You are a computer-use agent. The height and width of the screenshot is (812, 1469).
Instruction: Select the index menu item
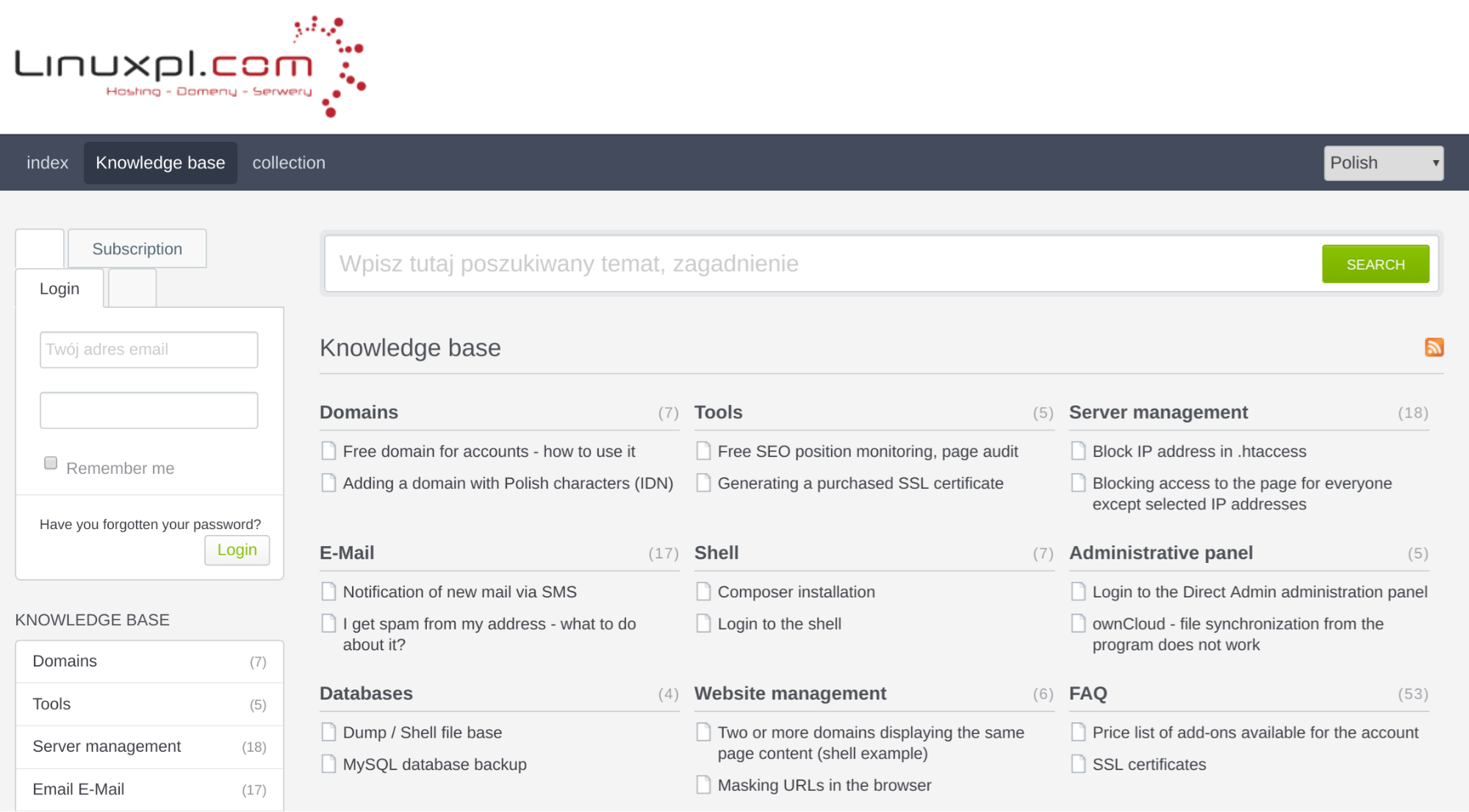(48, 162)
